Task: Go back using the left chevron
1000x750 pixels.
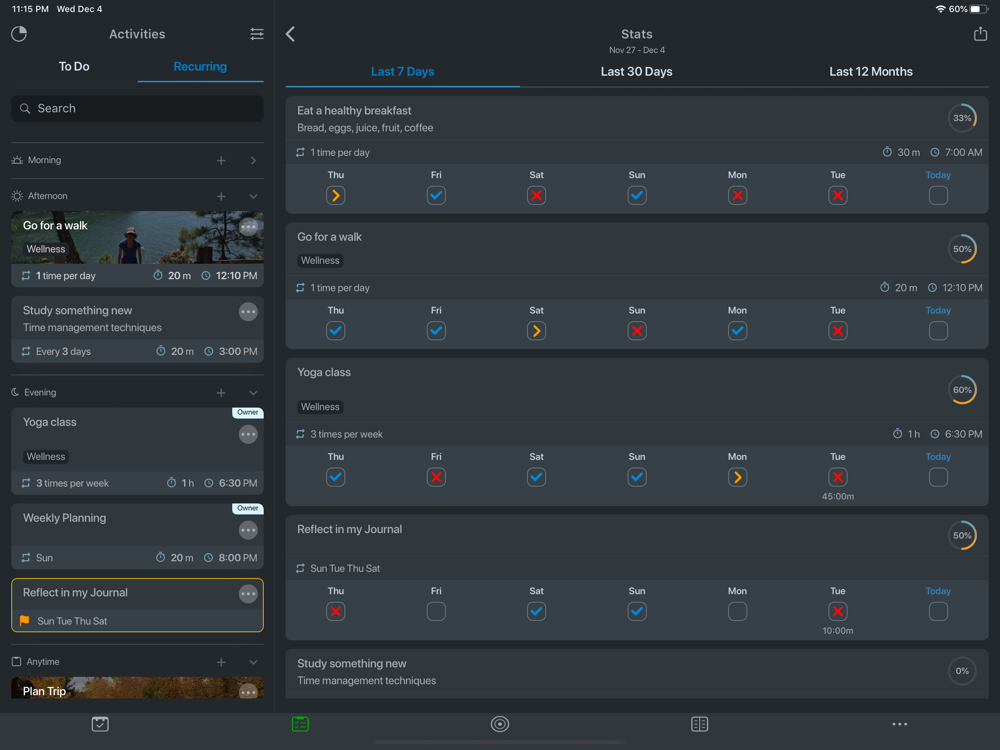Action: point(291,34)
